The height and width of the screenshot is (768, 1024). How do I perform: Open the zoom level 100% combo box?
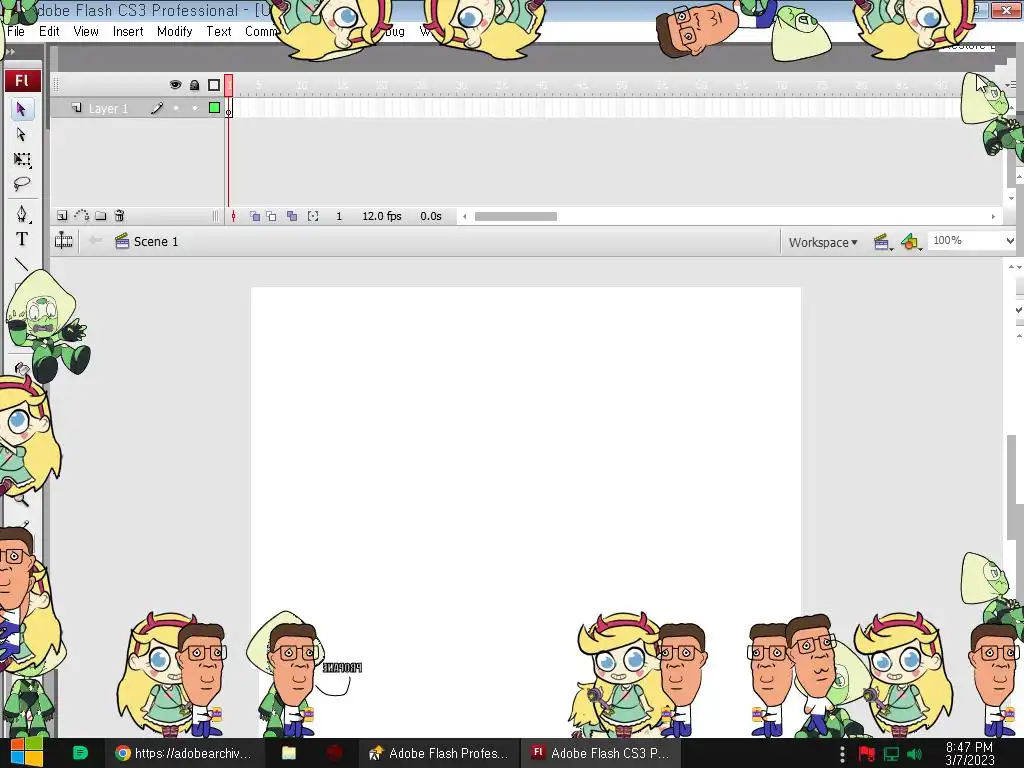tap(972, 240)
